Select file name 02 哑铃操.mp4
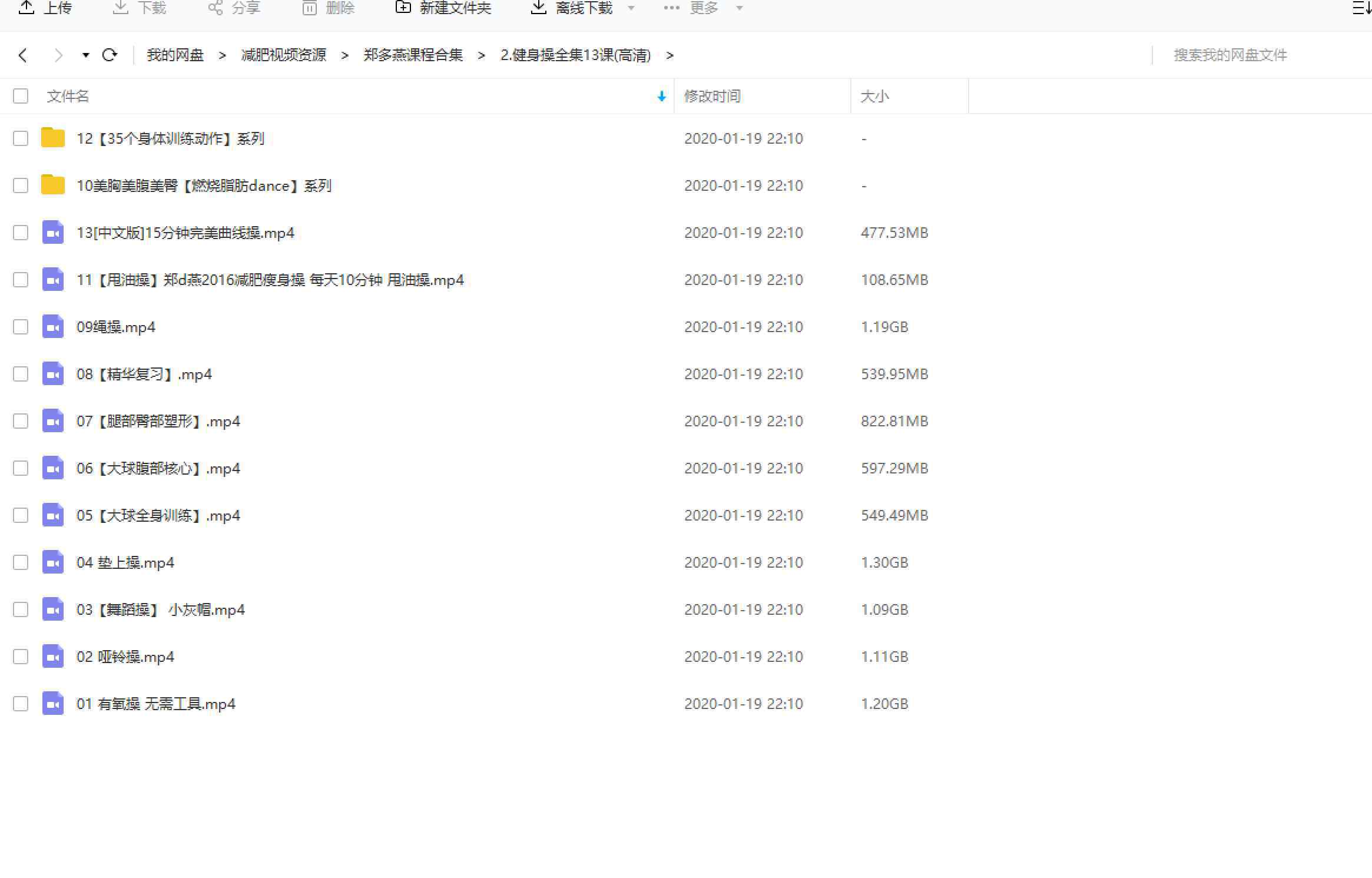 point(125,657)
